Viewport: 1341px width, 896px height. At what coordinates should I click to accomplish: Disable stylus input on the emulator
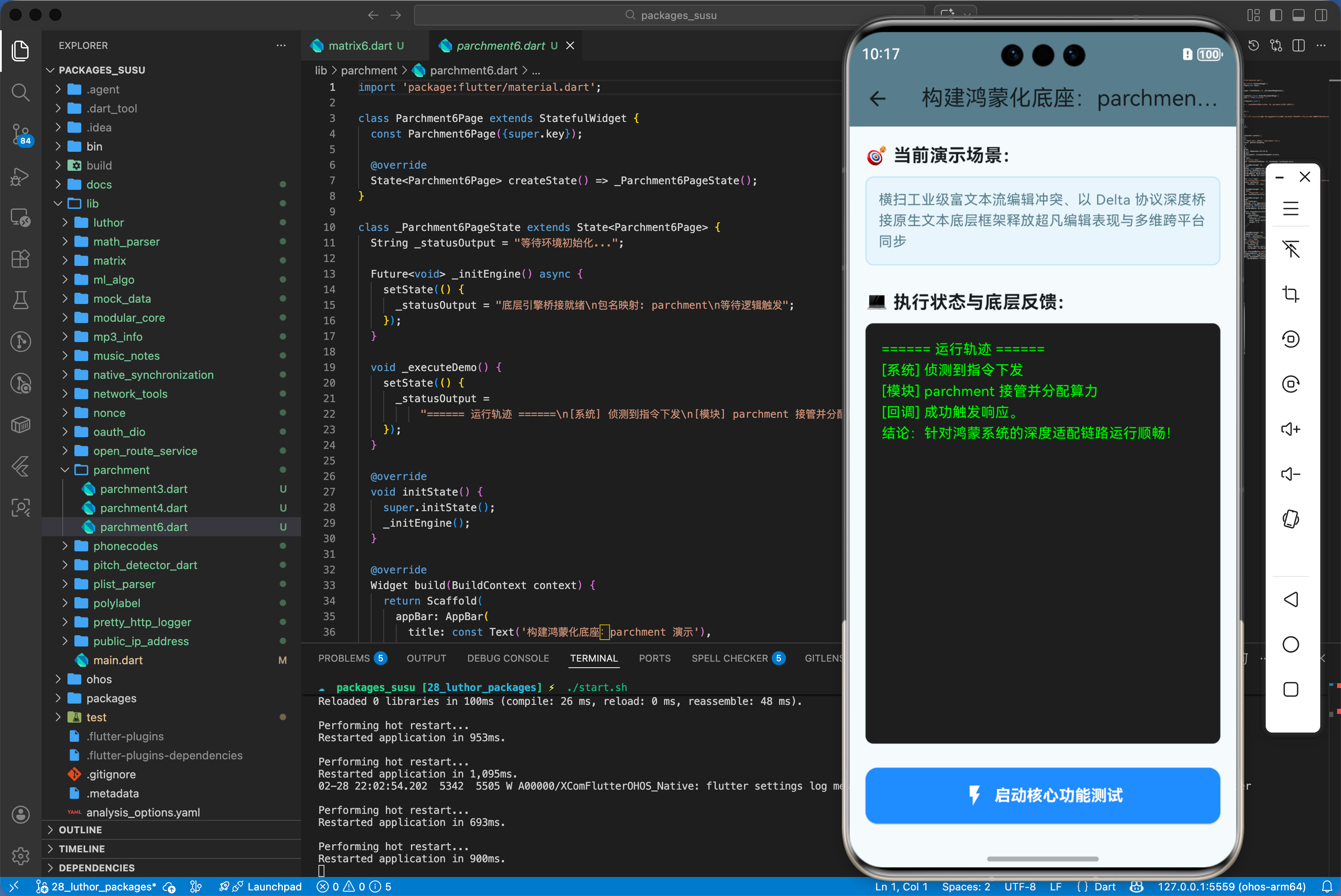pos(1291,249)
